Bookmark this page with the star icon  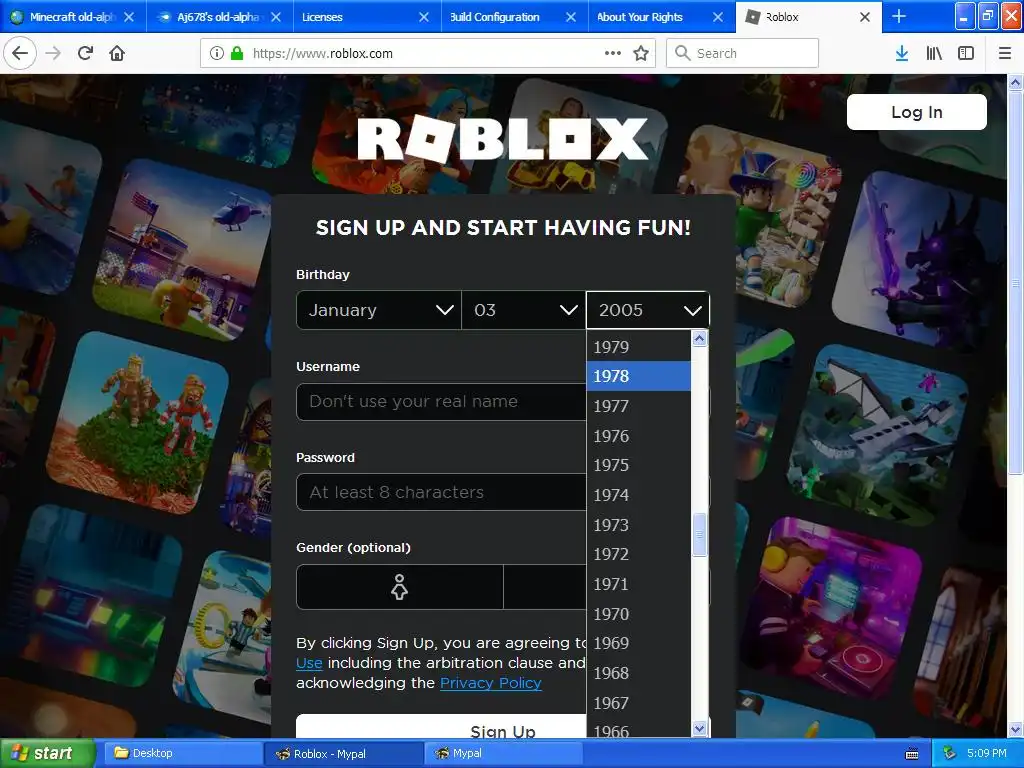coord(641,53)
